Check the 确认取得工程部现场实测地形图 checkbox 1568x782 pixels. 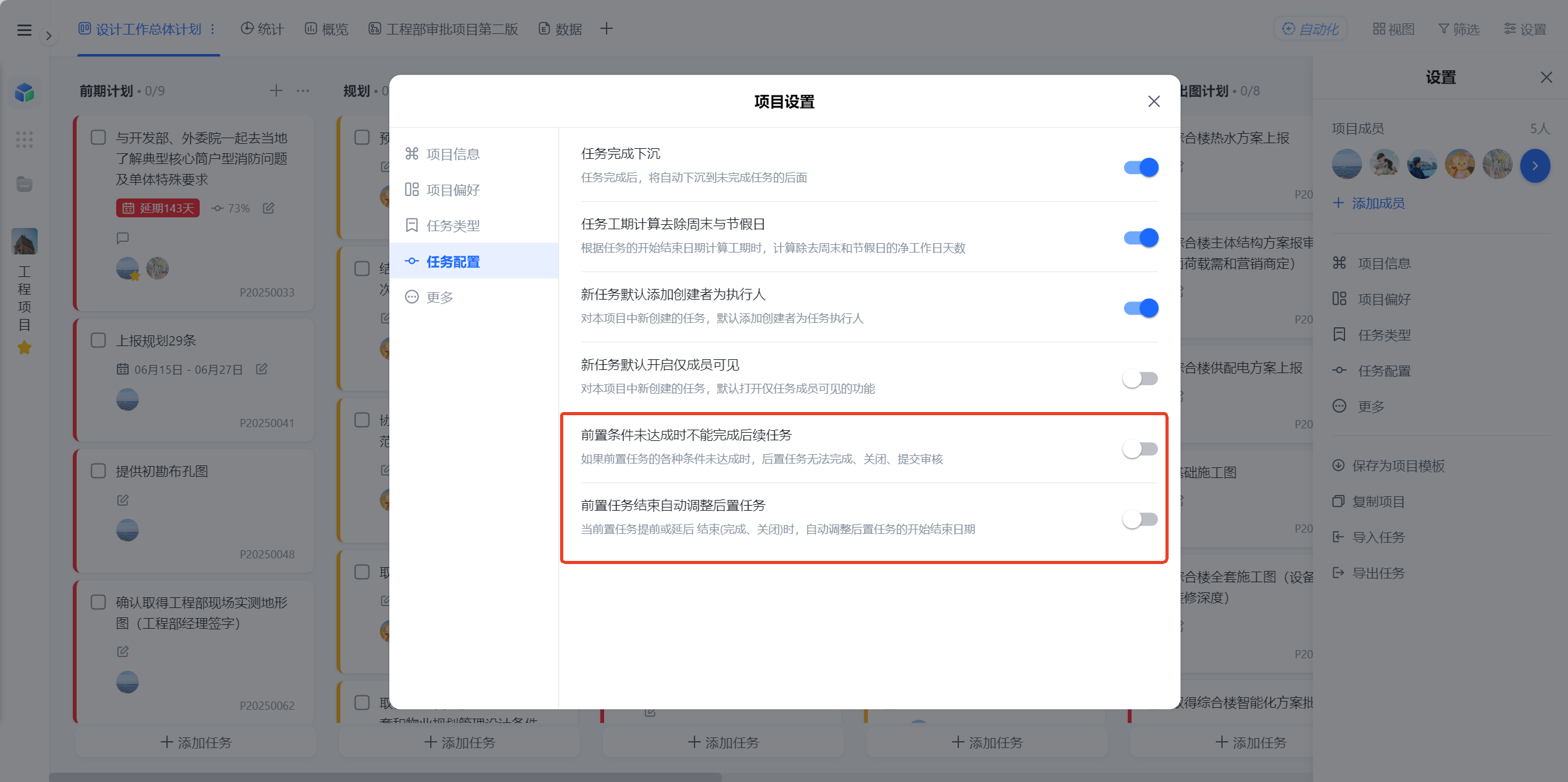tap(99, 602)
